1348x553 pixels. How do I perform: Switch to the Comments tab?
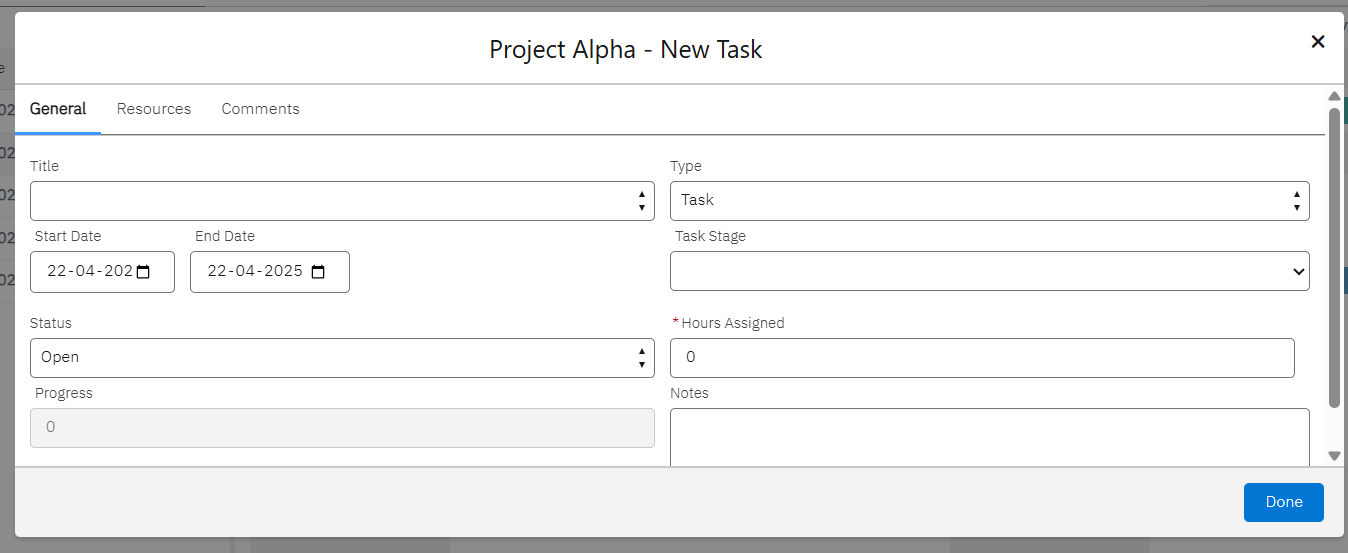pos(260,109)
